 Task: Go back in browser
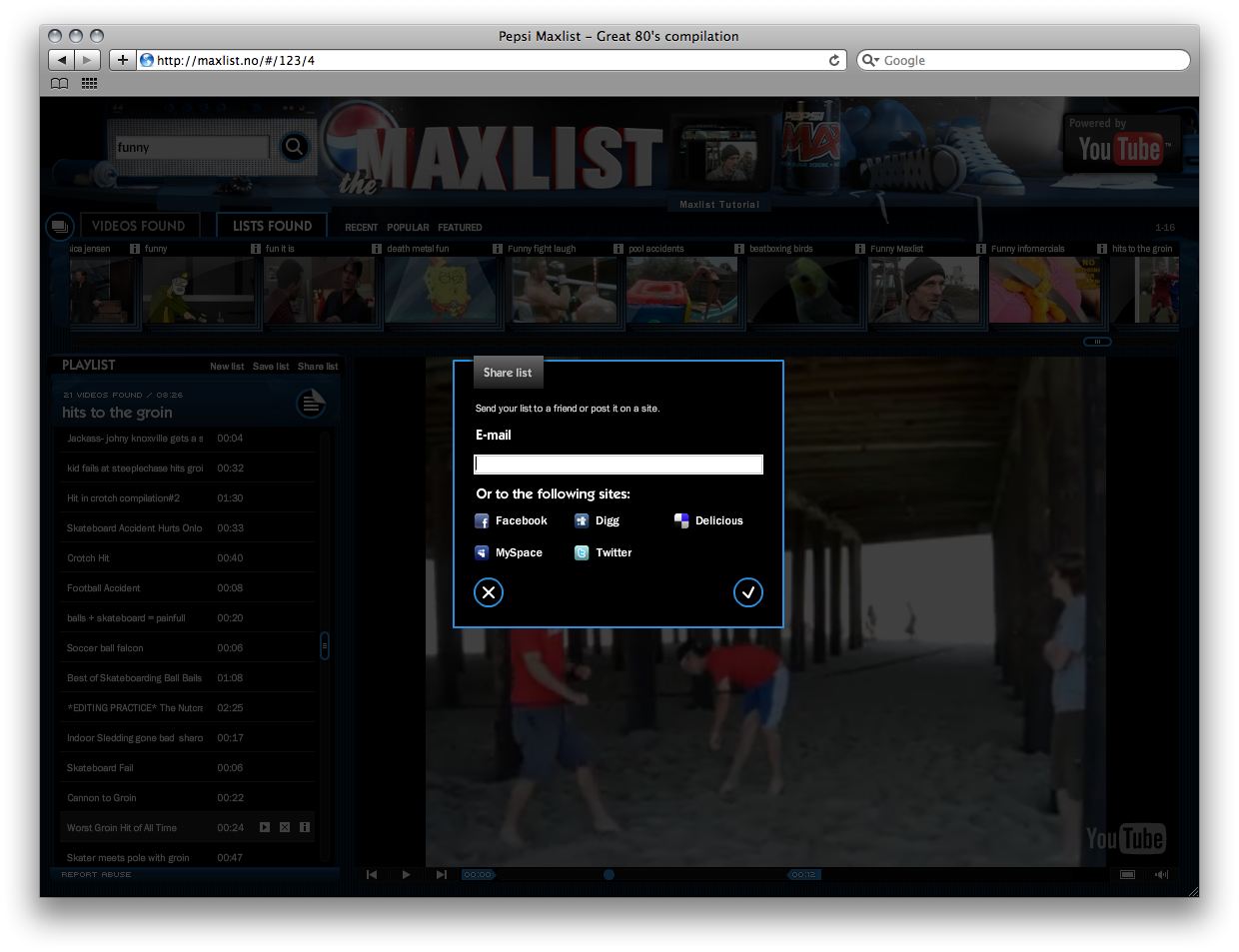click(61, 60)
